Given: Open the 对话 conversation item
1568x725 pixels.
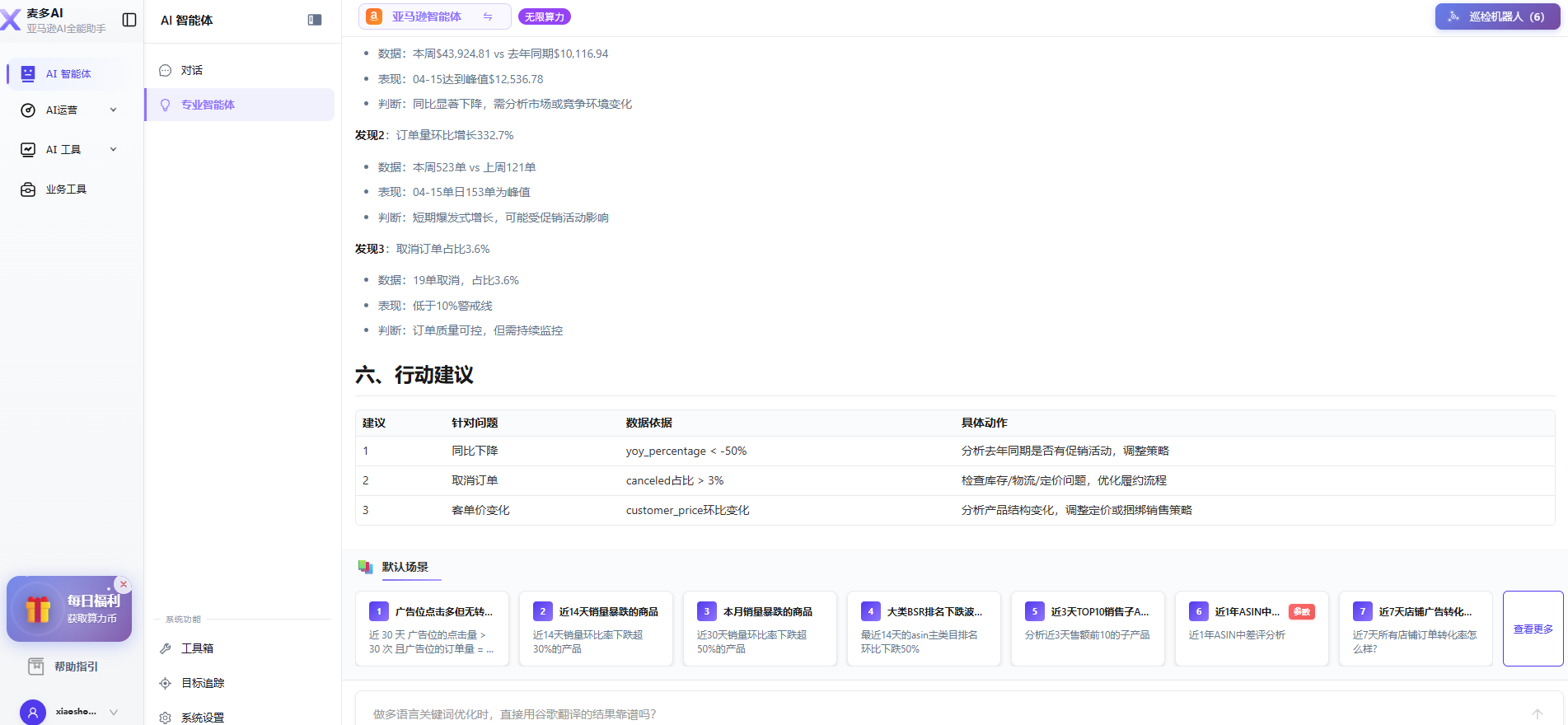Looking at the screenshot, I should pos(241,71).
